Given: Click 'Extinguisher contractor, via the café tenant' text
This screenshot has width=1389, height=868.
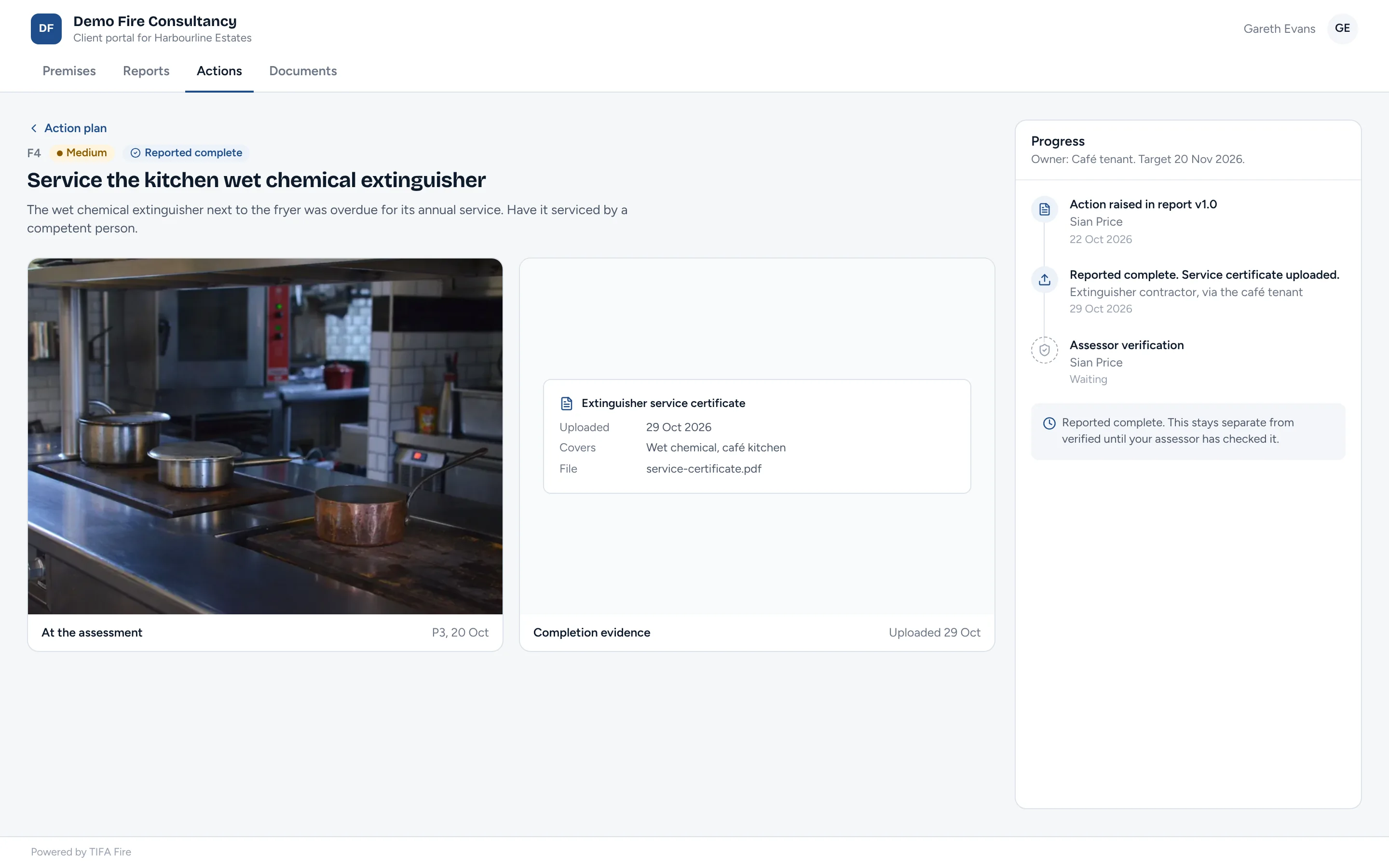Looking at the screenshot, I should click(x=1186, y=292).
